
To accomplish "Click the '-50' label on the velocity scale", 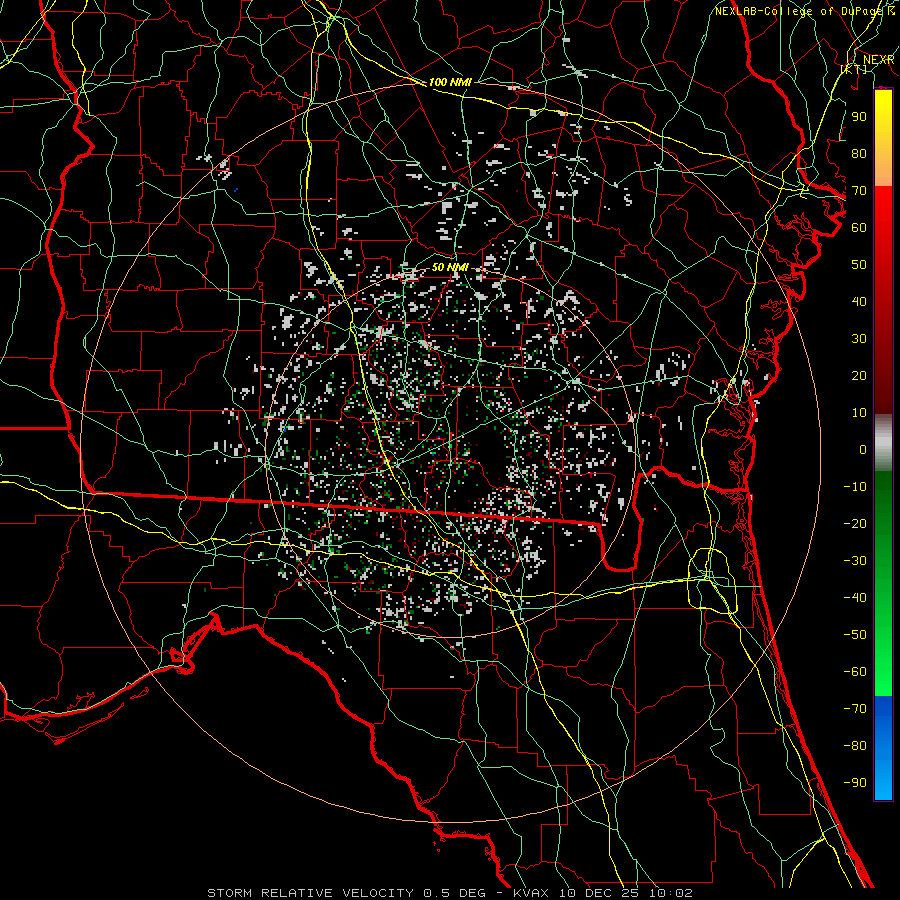I will (855, 635).
